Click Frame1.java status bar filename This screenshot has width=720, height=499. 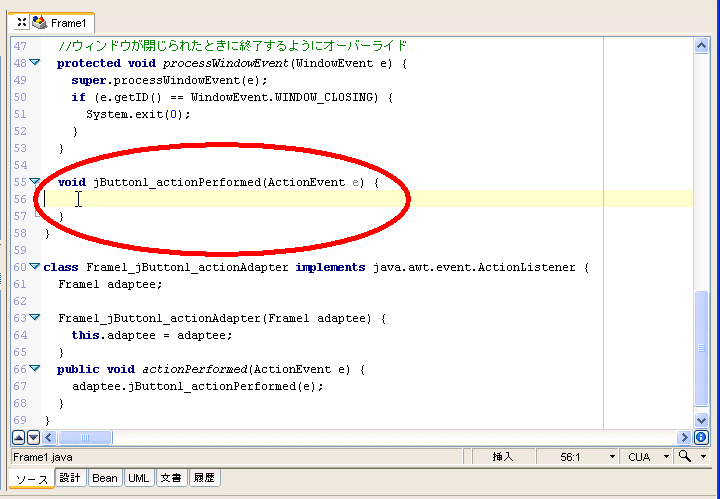43,457
